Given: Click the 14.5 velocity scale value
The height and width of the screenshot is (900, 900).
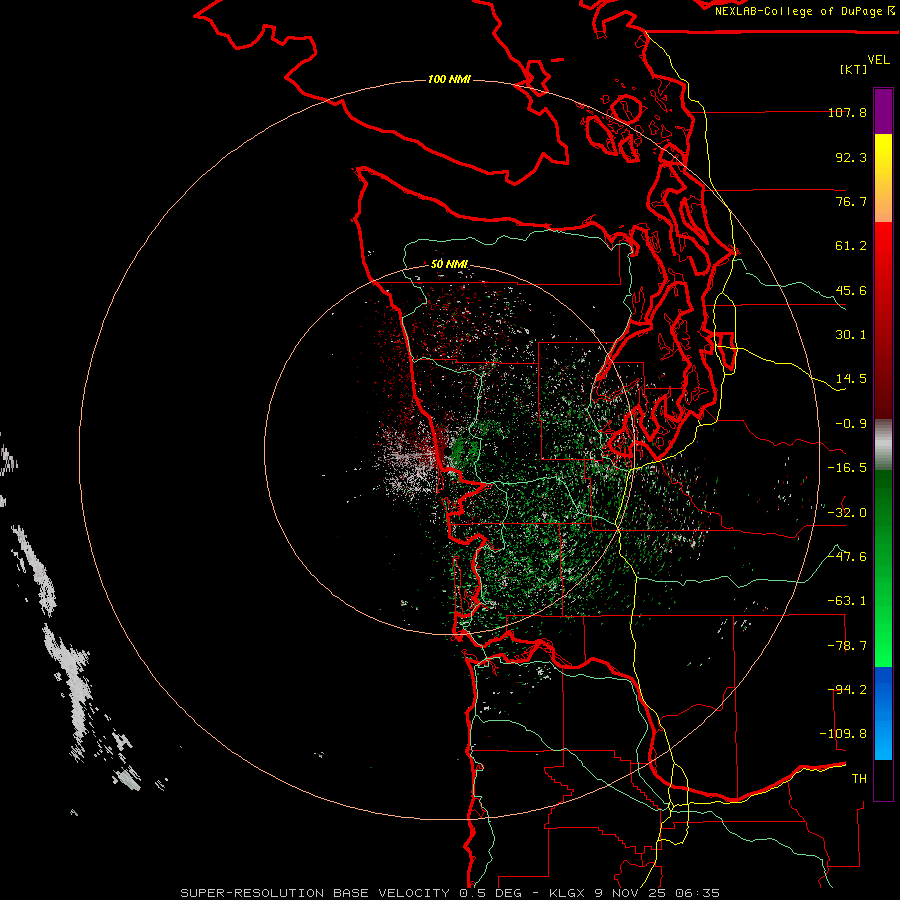Looking at the screenshot, I should [851, 379].
